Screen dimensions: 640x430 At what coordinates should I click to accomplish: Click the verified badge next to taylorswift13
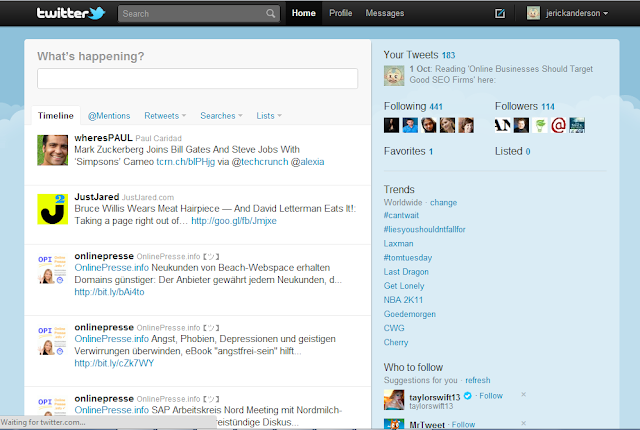(468, 396)
